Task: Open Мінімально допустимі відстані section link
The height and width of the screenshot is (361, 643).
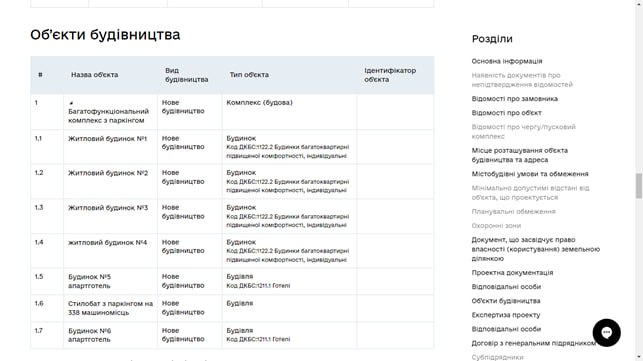Action: point(530,193)
